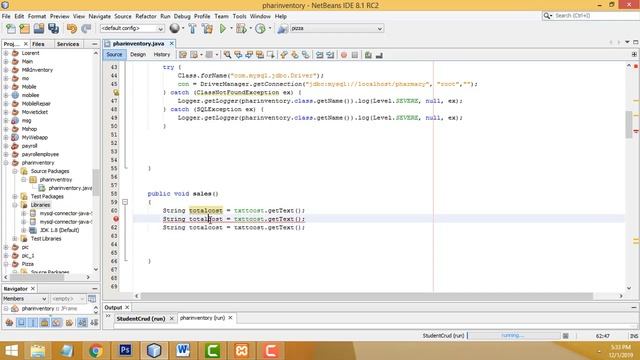The image size is (640, 360).
Task: Collapse code fold on line 59
Action: (125, 202)
